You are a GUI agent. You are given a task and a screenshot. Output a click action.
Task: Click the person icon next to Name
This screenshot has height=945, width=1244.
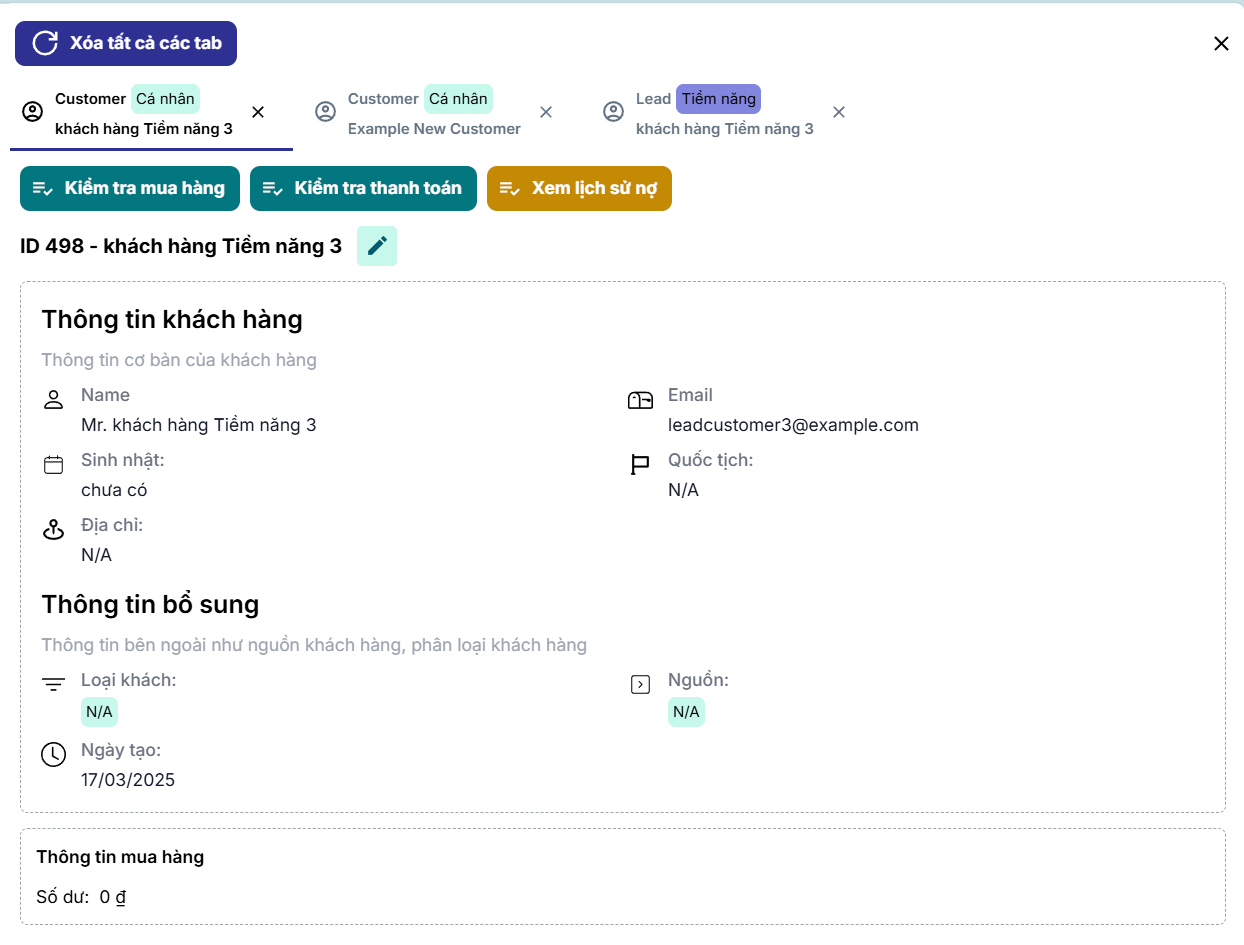[54, 401]
